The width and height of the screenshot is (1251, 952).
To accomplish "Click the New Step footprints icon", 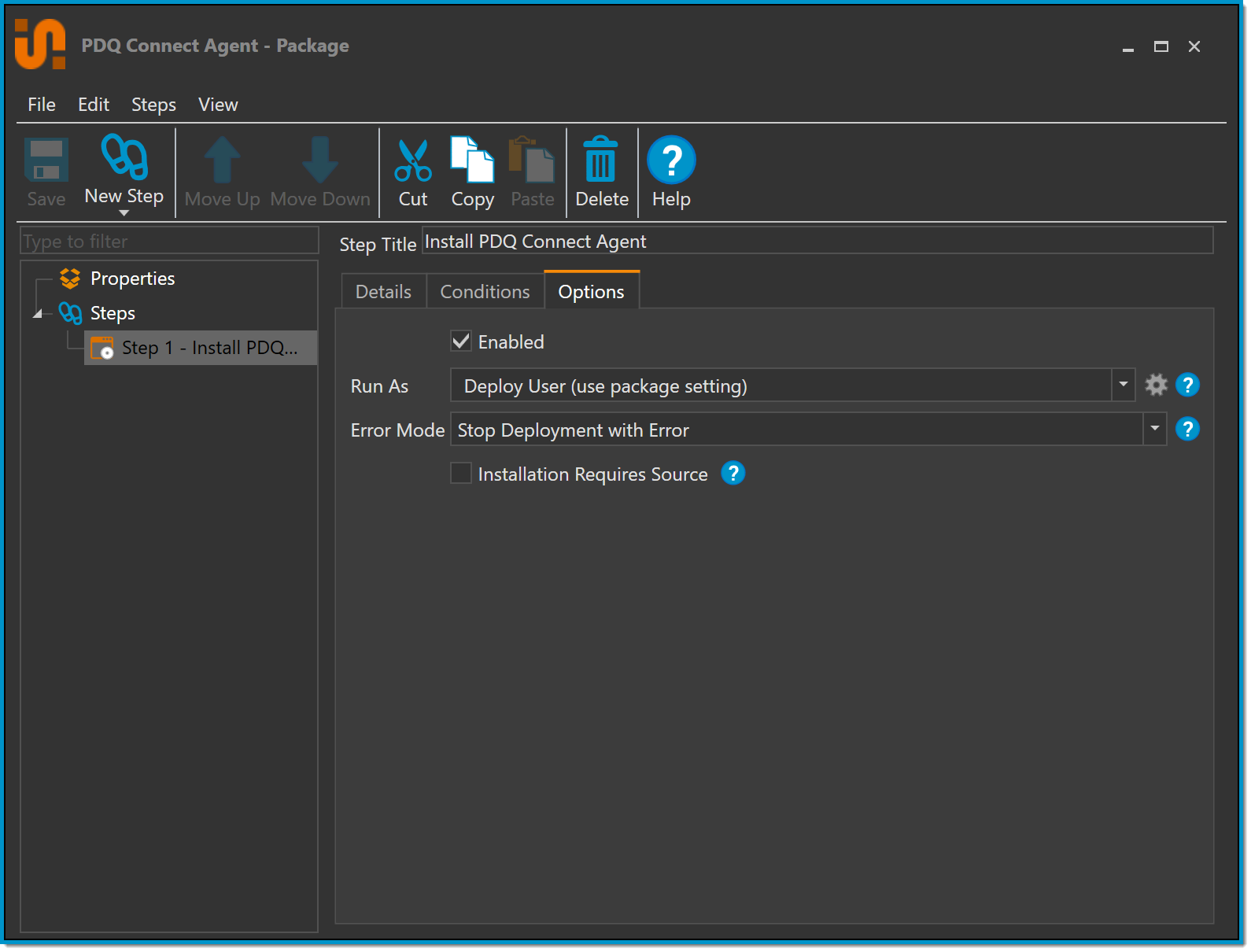I will coord(124,157).
